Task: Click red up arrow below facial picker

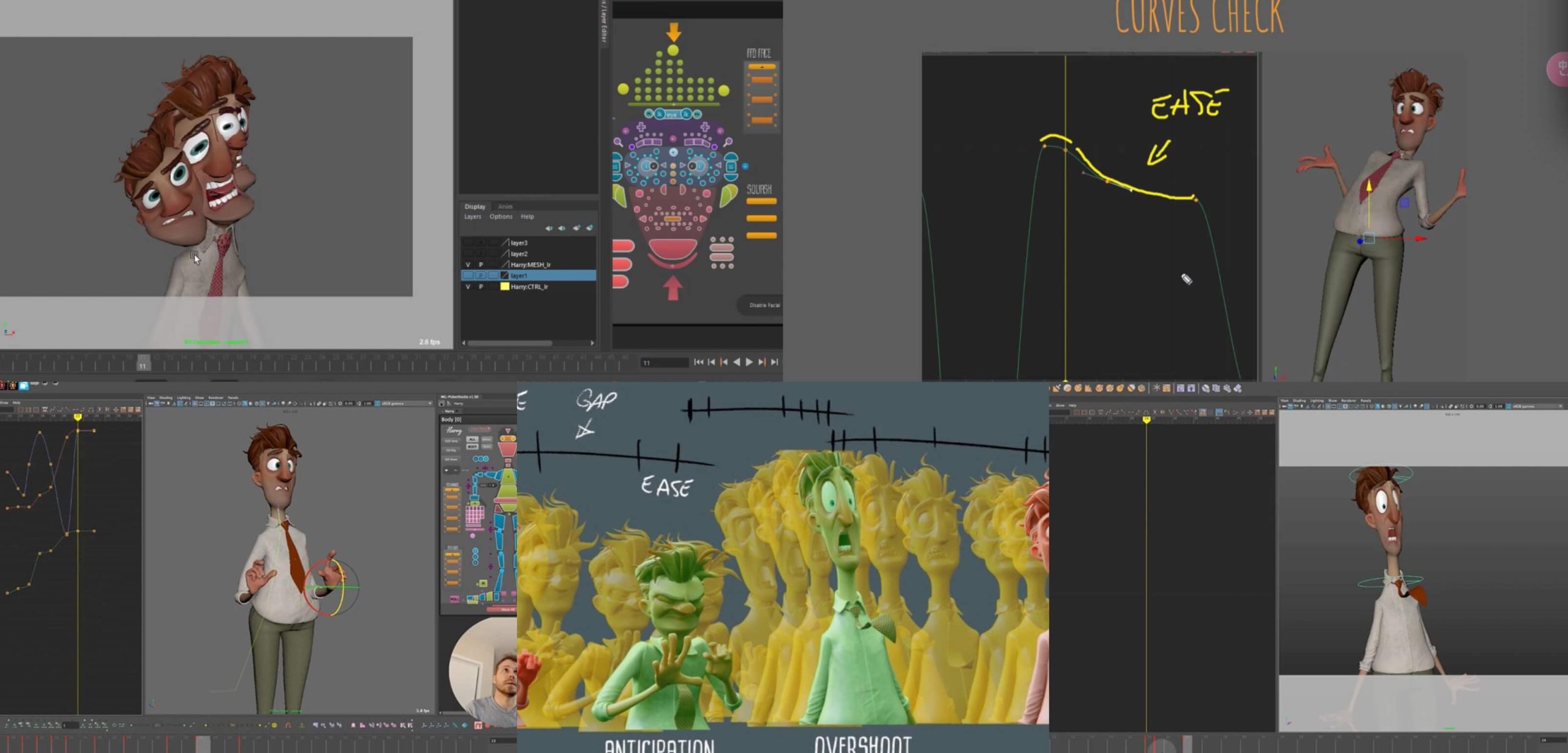Action: coord(673,288)
